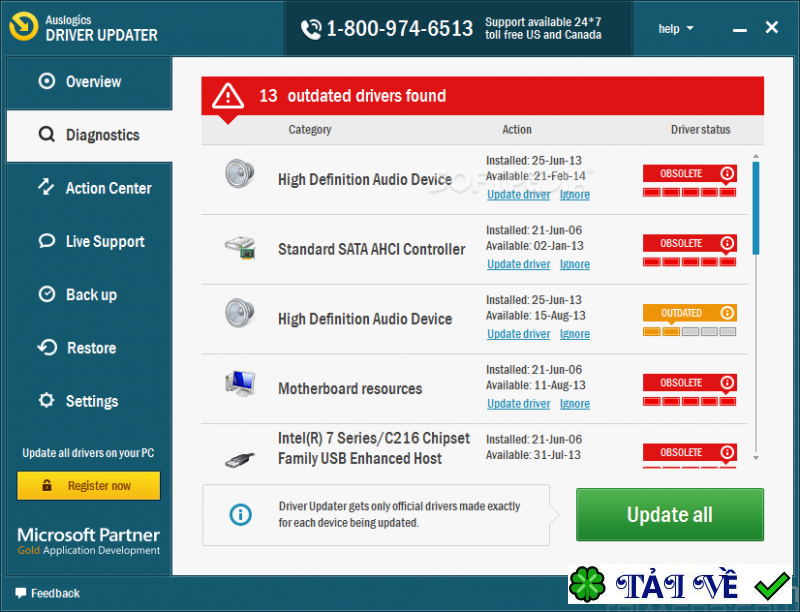Image resolution: width=800 pixels, height=612 pixels.
Task: Click the Motherboard resources device icon
Action: (239, 381)
